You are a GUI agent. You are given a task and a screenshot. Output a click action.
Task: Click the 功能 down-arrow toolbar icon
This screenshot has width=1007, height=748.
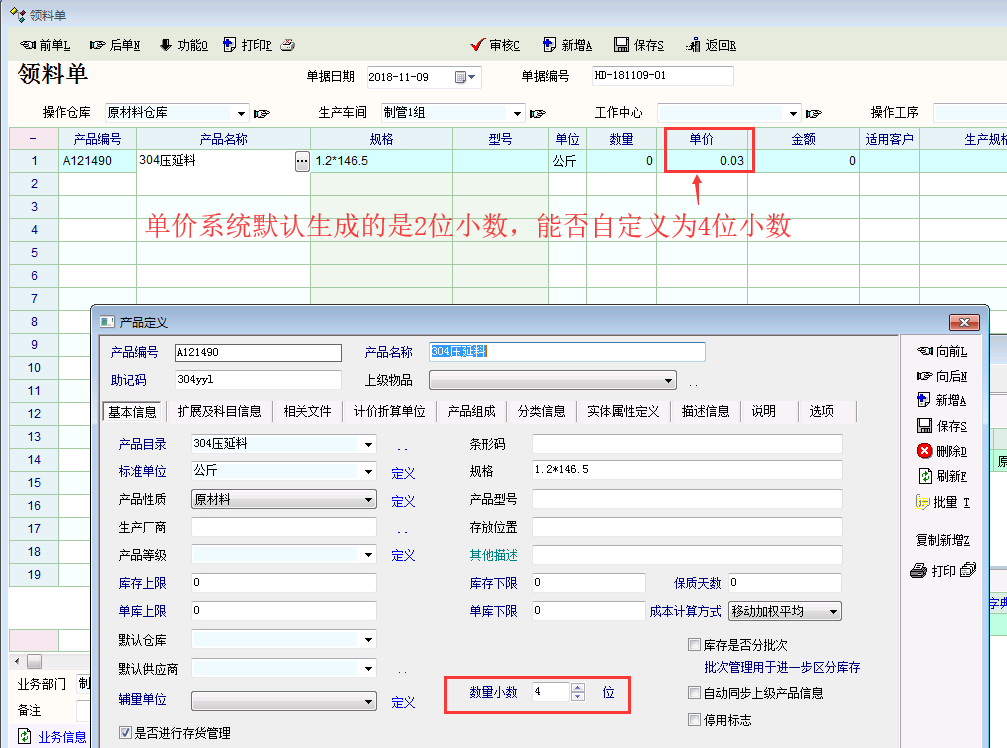(165, 45)
